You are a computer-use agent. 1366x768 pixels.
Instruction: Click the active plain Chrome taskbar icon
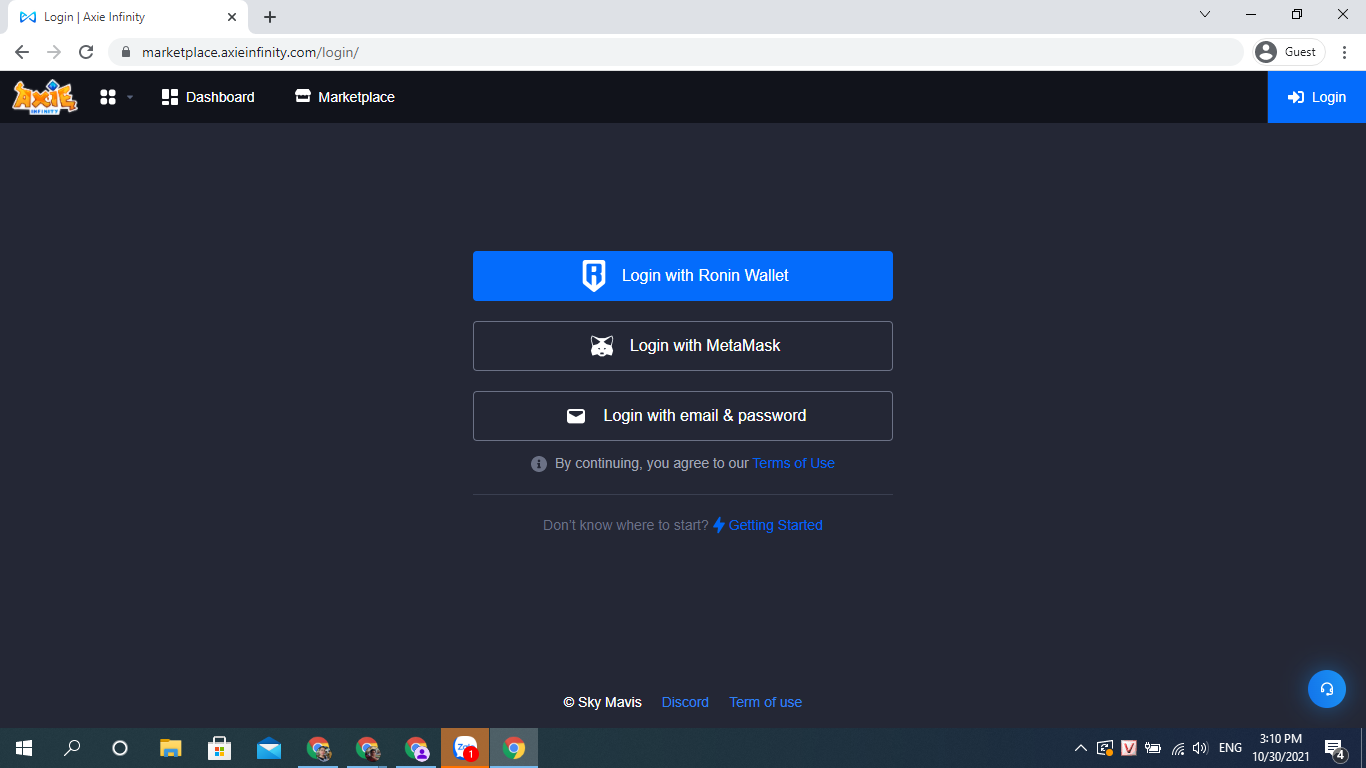[x=514, y=748]
